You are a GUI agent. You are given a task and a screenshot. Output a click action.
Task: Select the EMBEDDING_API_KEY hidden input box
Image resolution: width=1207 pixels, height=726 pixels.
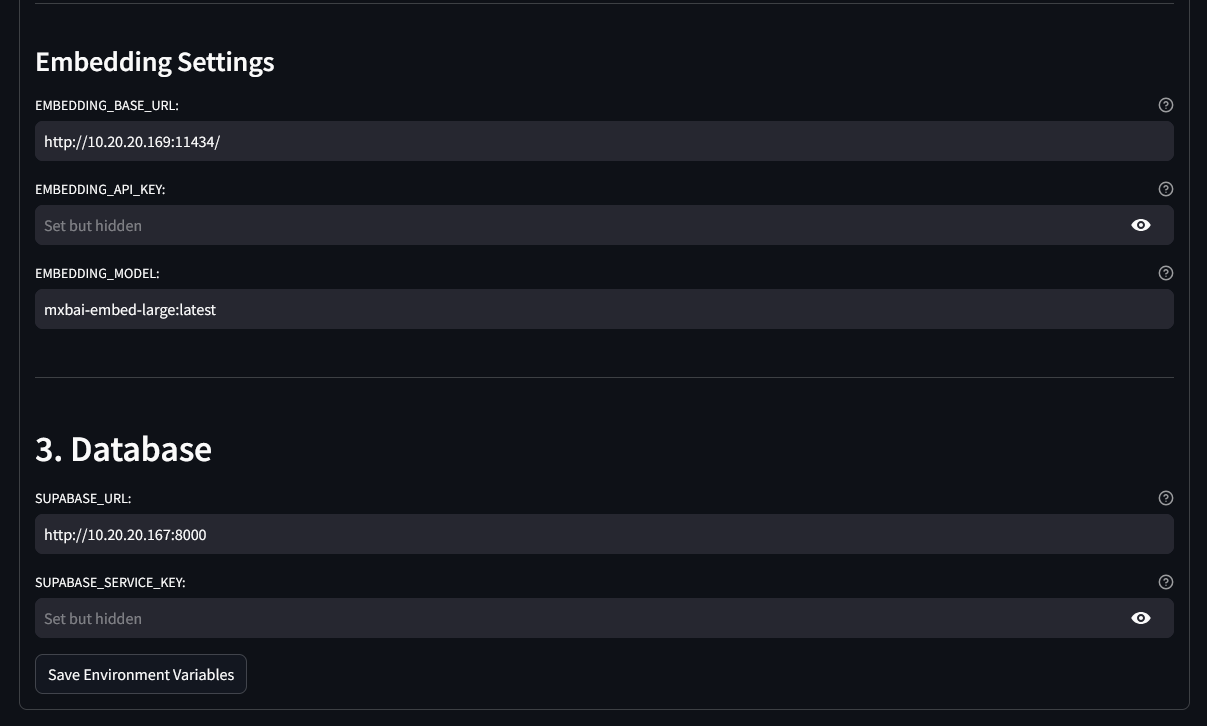[x=580, y=225]
